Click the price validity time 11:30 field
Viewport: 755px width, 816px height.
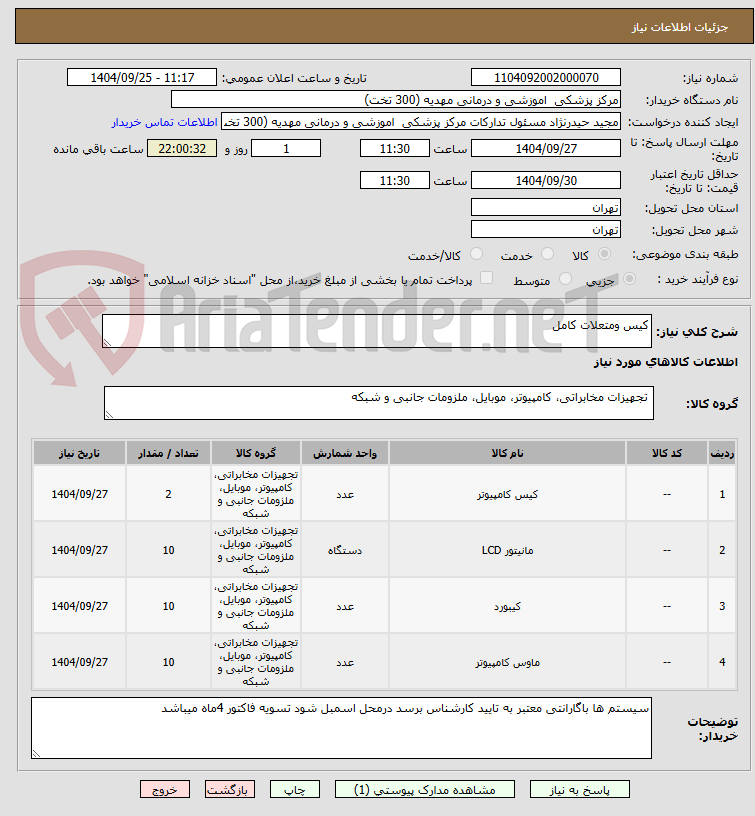coord(394,181)
